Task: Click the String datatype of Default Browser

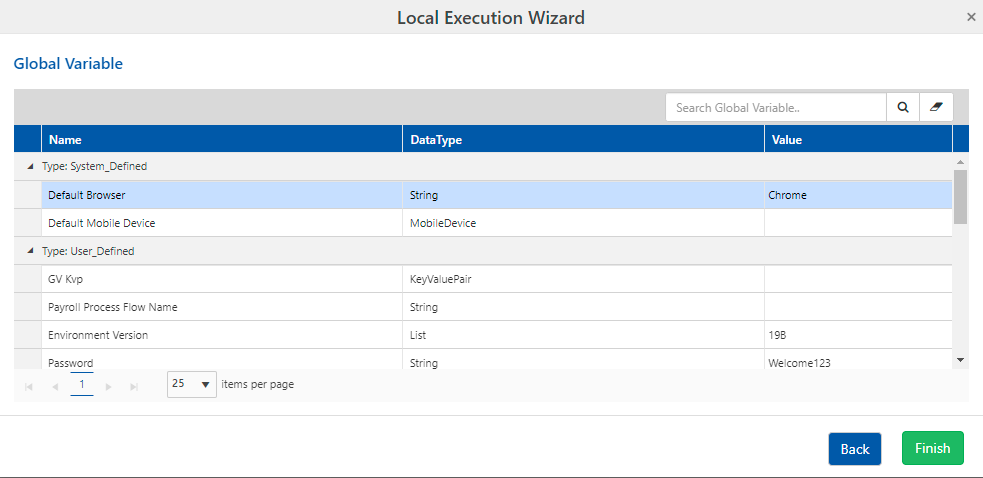Action: [x=583, y=195]
